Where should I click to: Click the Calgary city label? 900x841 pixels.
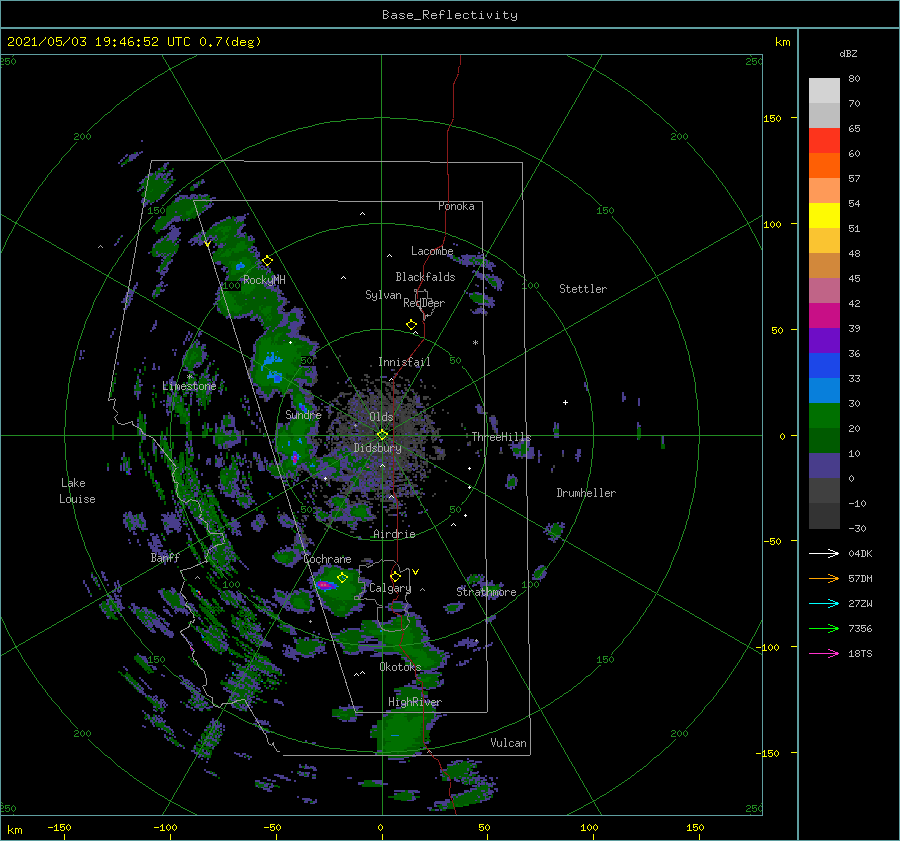(390, 588)
